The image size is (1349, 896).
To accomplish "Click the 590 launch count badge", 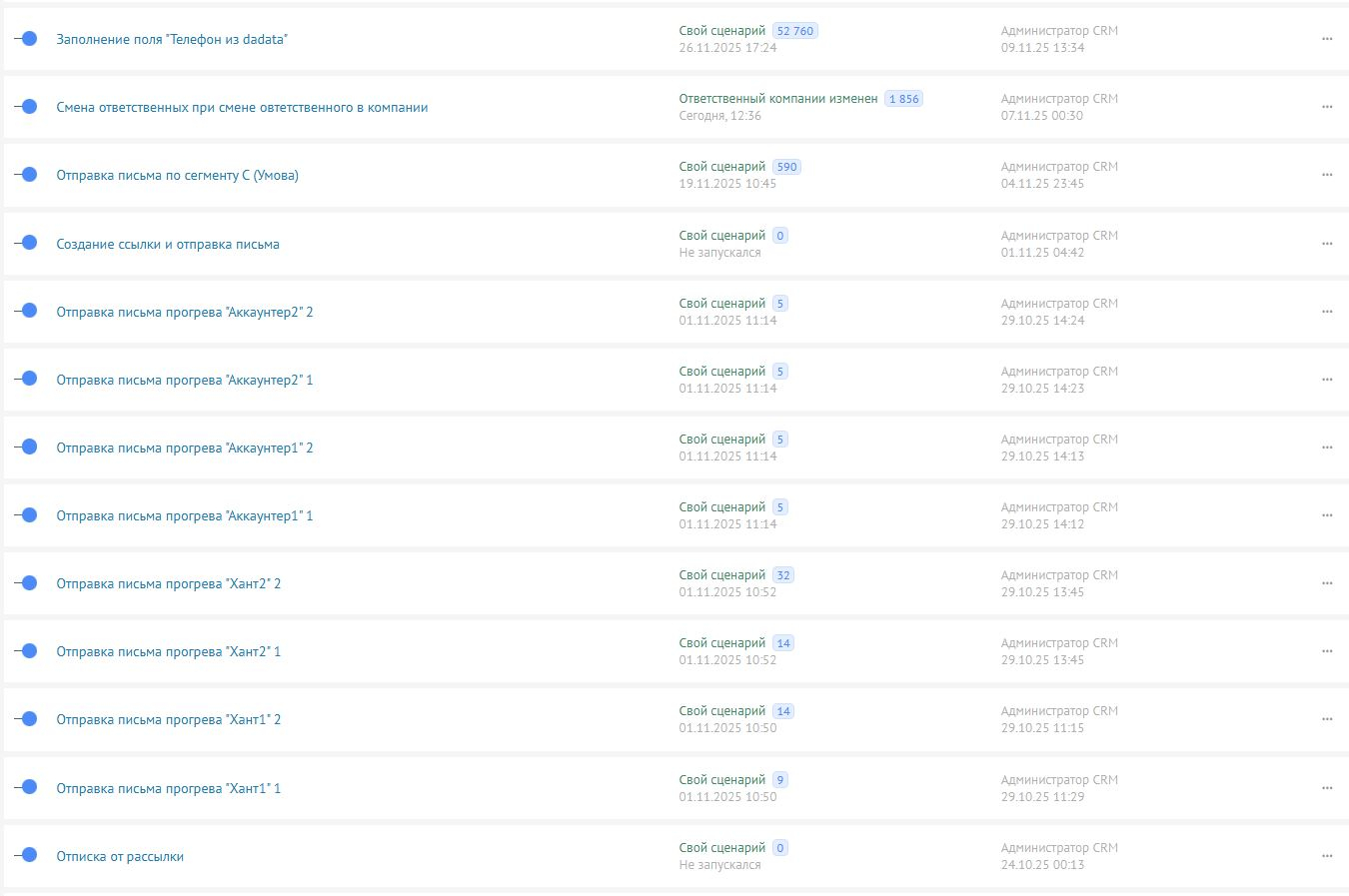I will click(786, 167).
